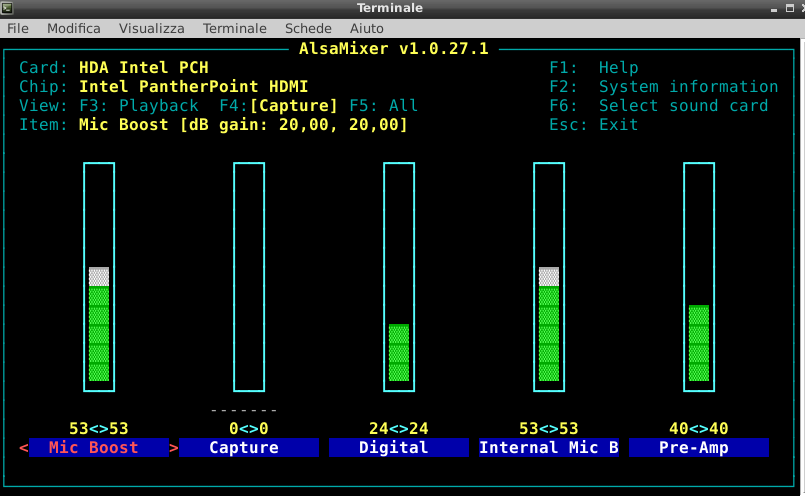Screen dimensions: 805x496
Task: Click the 40<>40 value above Pre-Amp
Action: (x=699, y=428)
